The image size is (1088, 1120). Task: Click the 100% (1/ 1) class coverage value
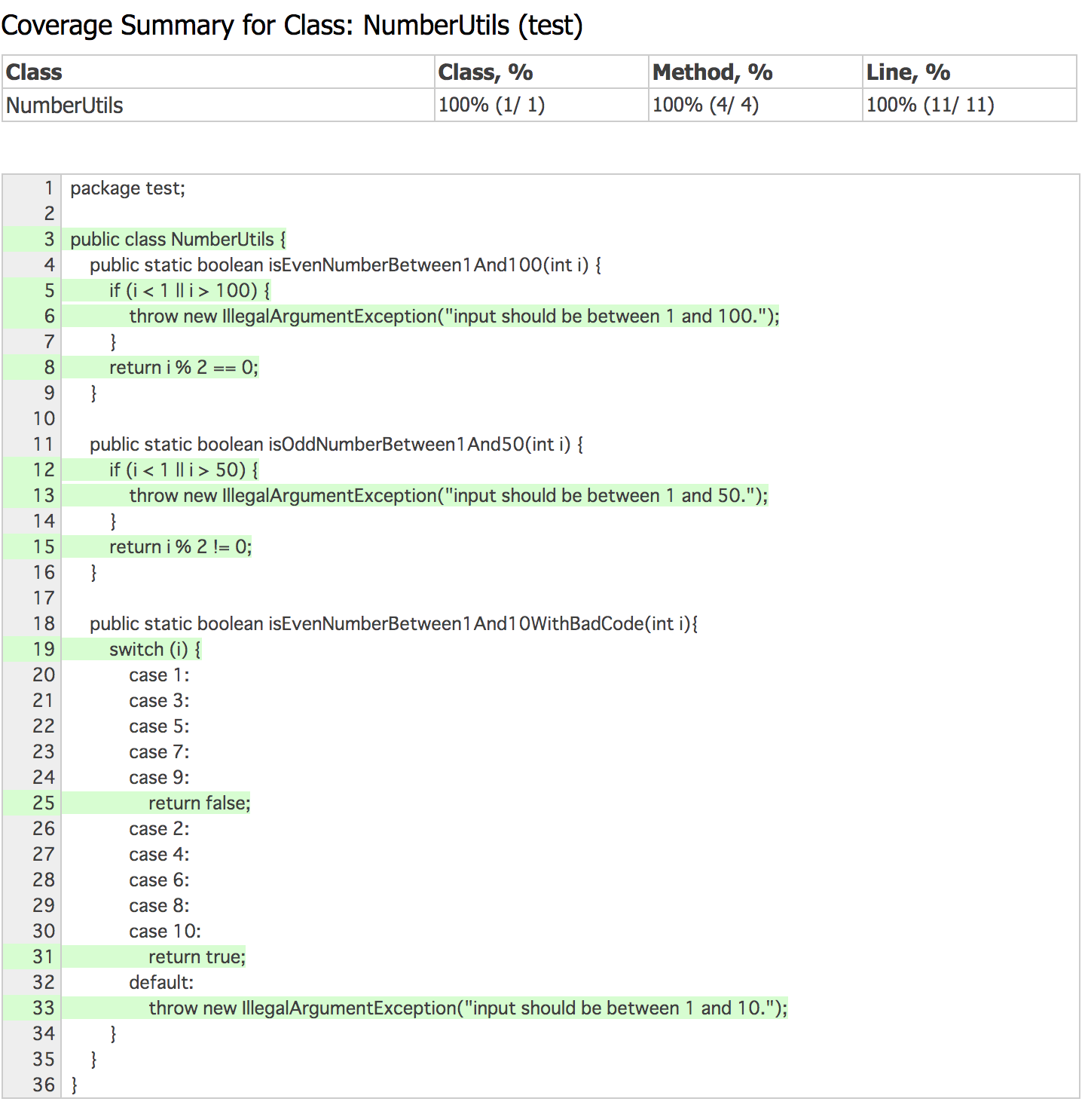tap(491, 105)
